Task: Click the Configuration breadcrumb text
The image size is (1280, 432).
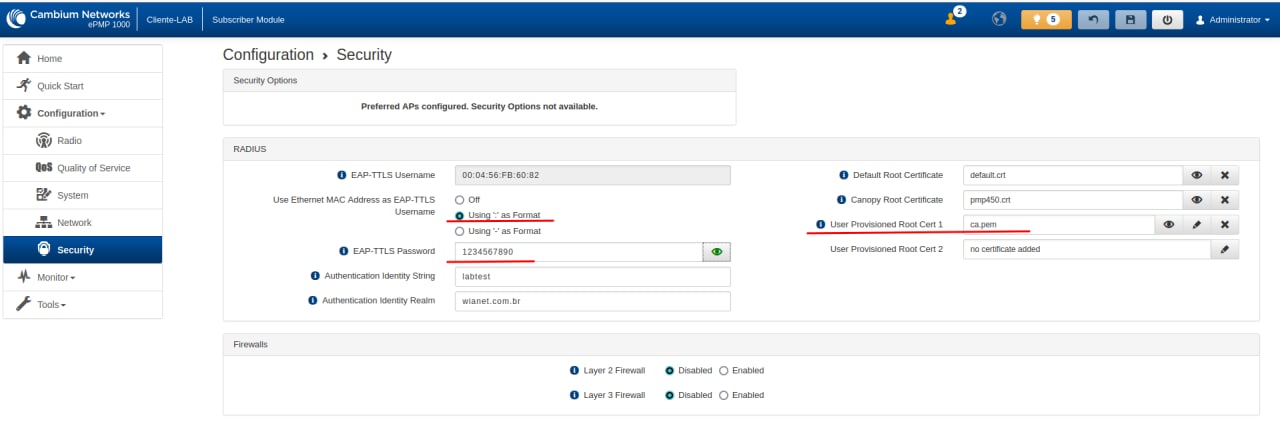Action: [x=268, y=55]
